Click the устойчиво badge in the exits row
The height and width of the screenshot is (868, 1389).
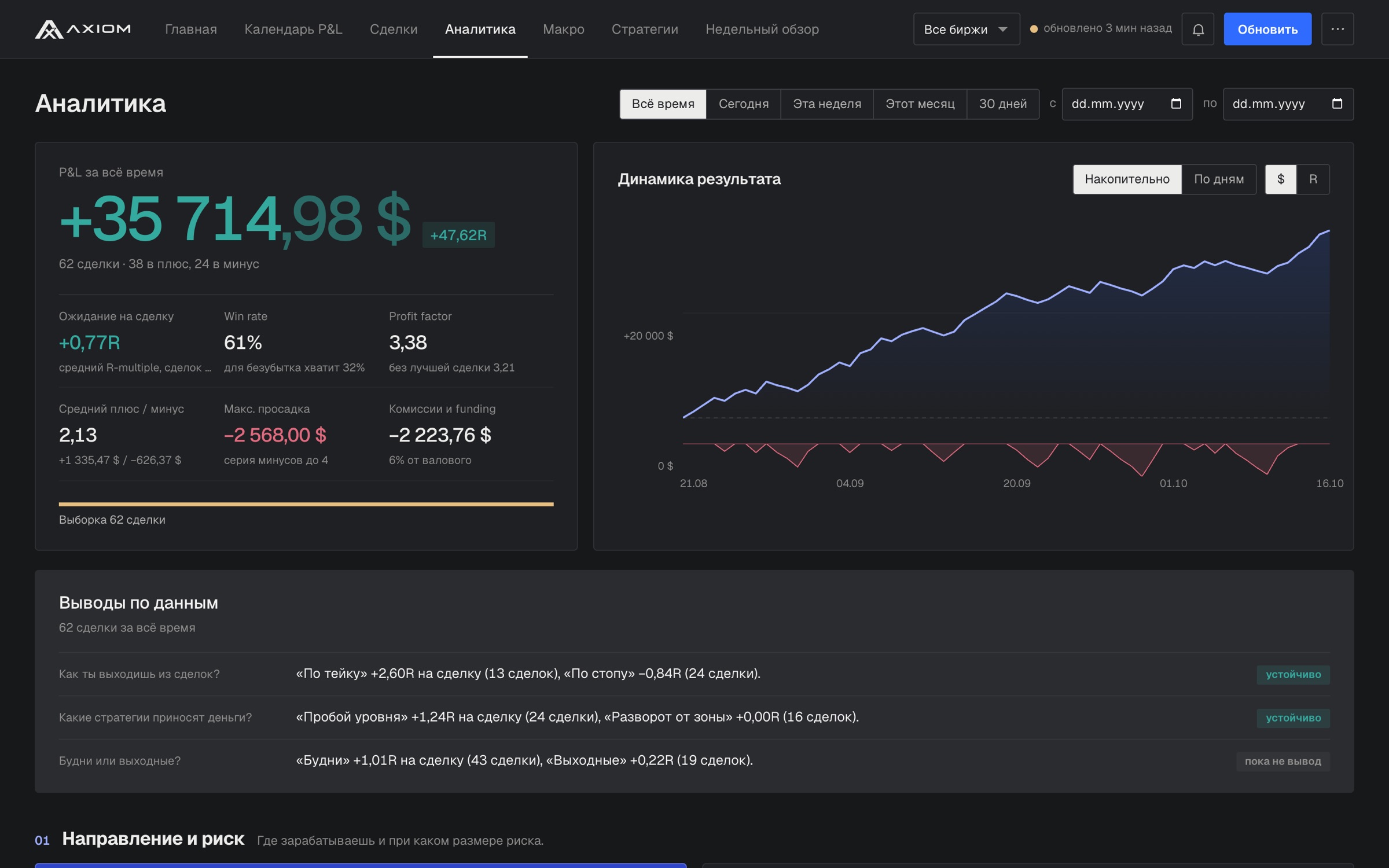tap(1293, 675)
